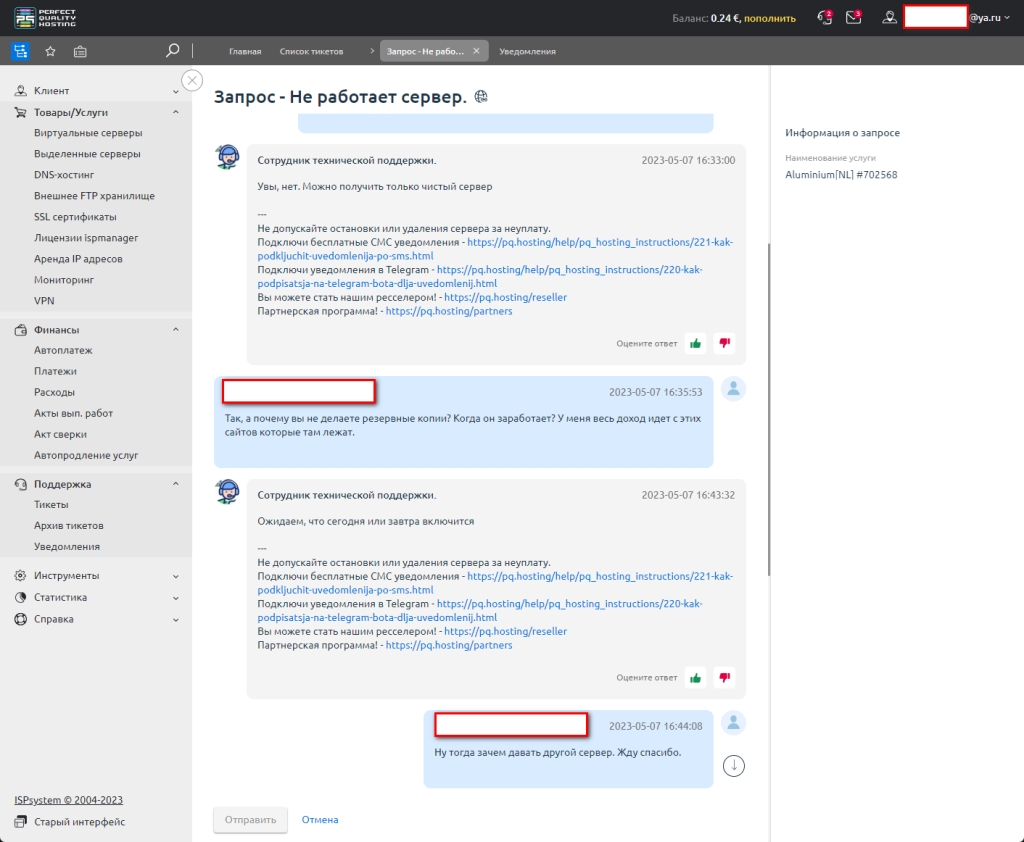Open the briefcase icon in toolbar
Screen dimensions: 1024x842
(80, 51)
